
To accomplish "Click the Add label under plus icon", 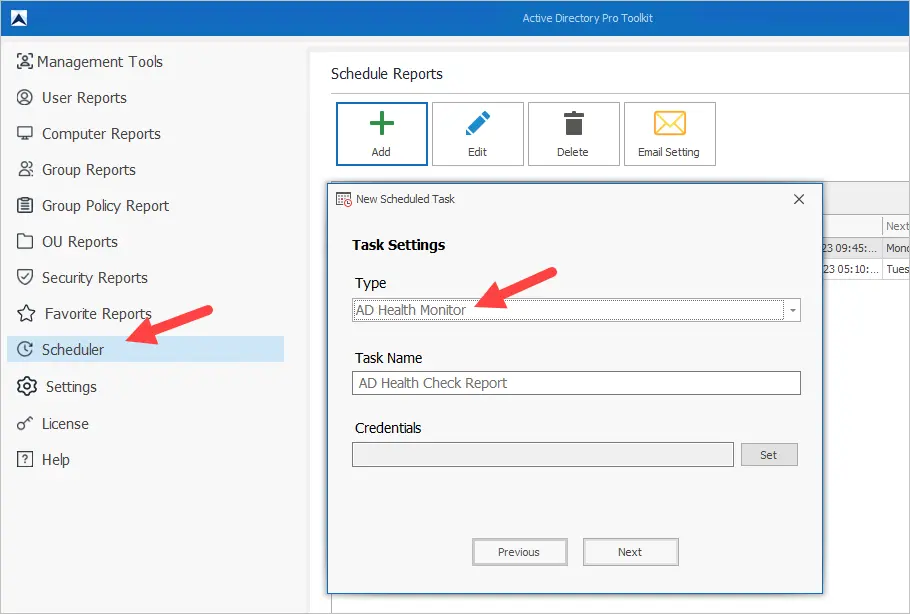I will tap(381, 152).
